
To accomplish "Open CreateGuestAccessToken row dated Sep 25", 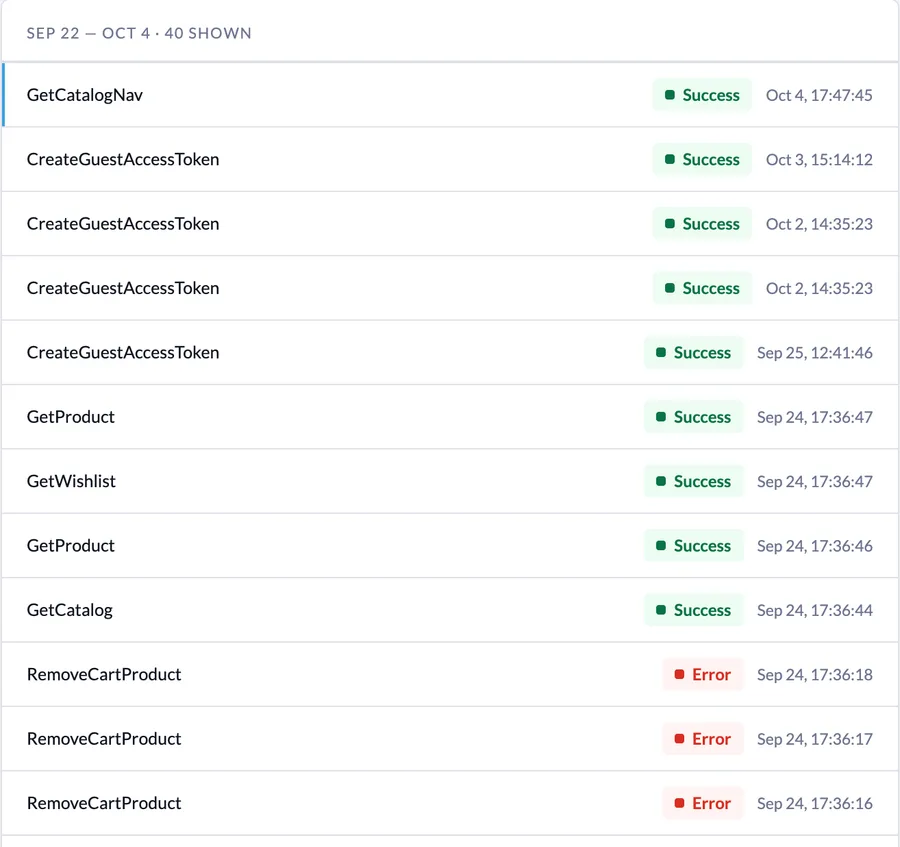I will click(450, 352).
